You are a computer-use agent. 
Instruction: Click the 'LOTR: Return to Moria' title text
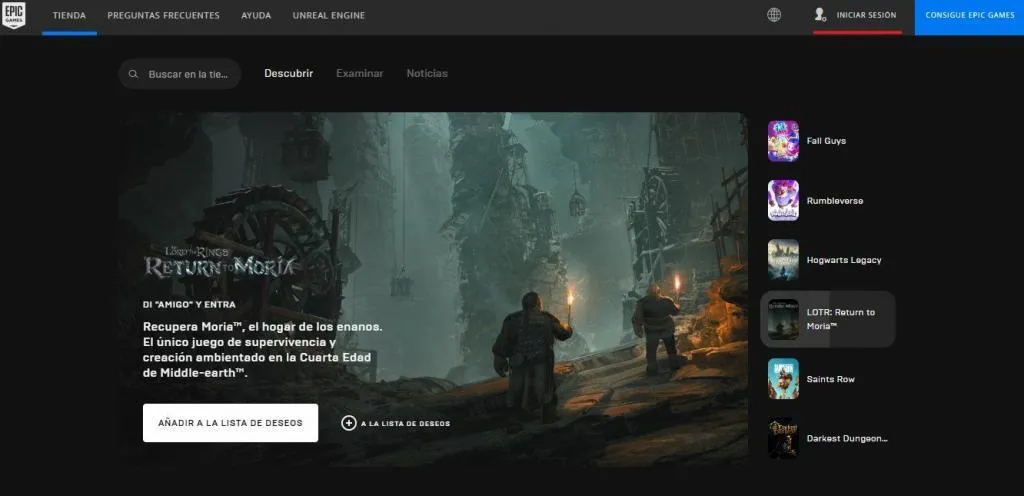coord(840,319)
